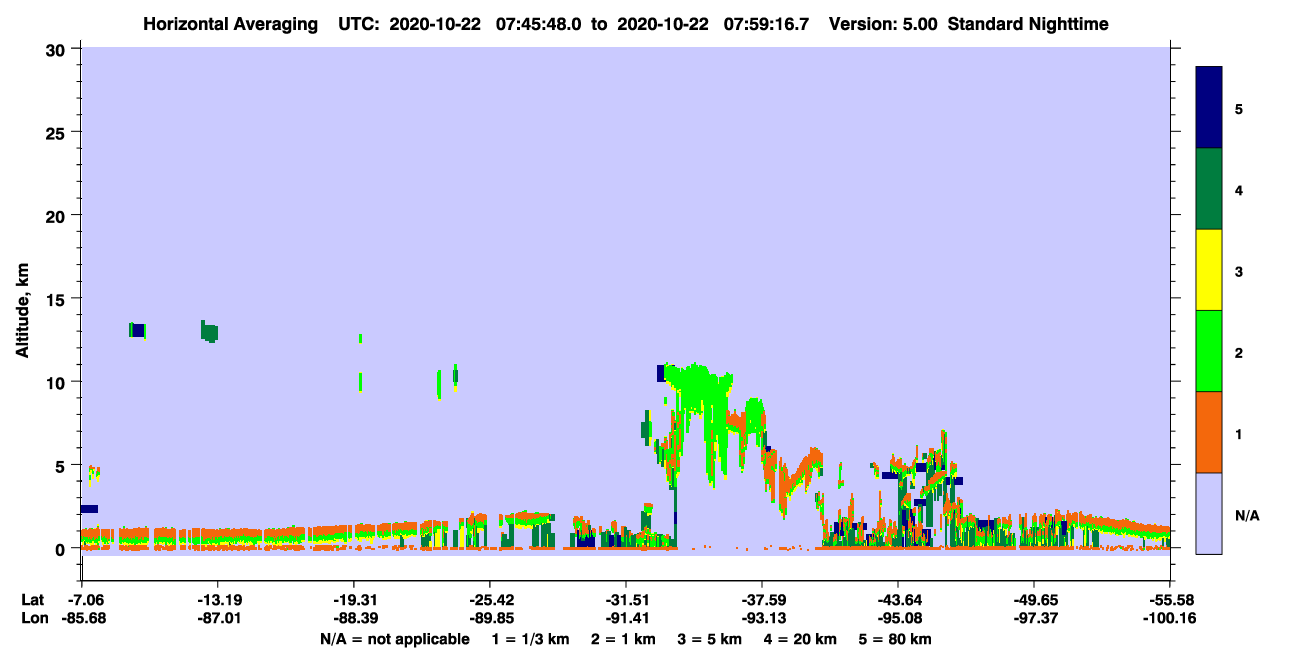Screen dimensions: 1300x667
Task: Click the dark green level 4 colorbar segment
Action: pyautogui.click(x=1209, y=189)
